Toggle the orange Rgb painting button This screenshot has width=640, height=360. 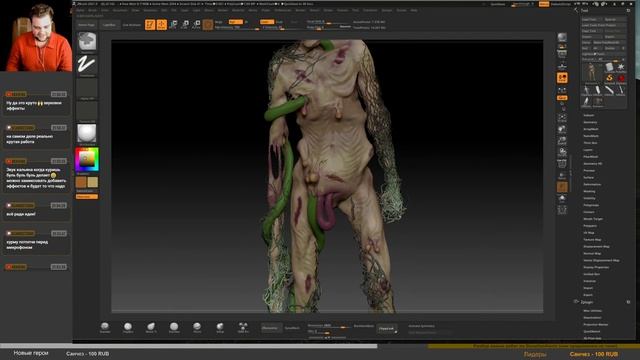[x=236, y=22]
